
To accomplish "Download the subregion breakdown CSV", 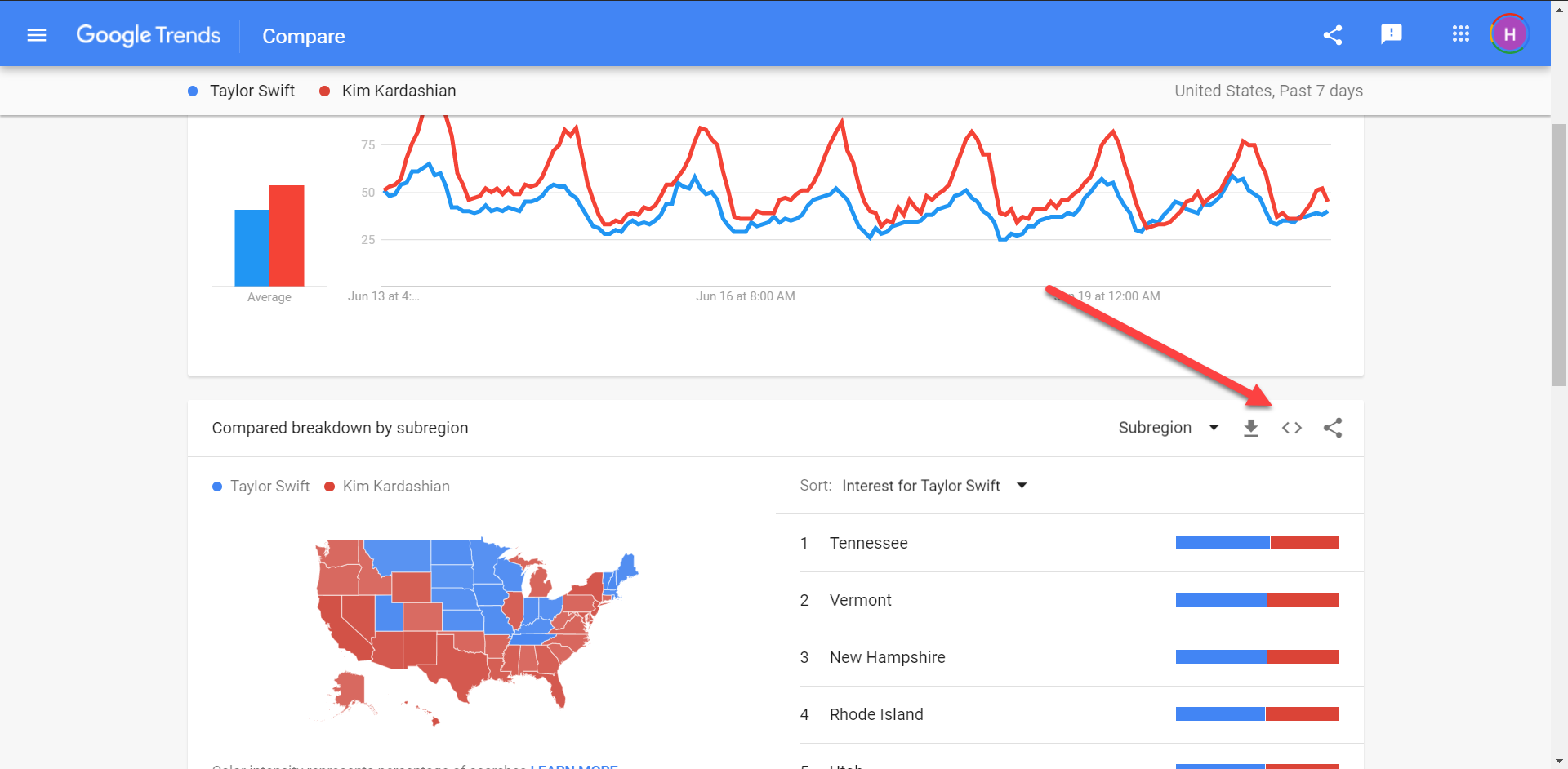I will tap(1250, 428).
